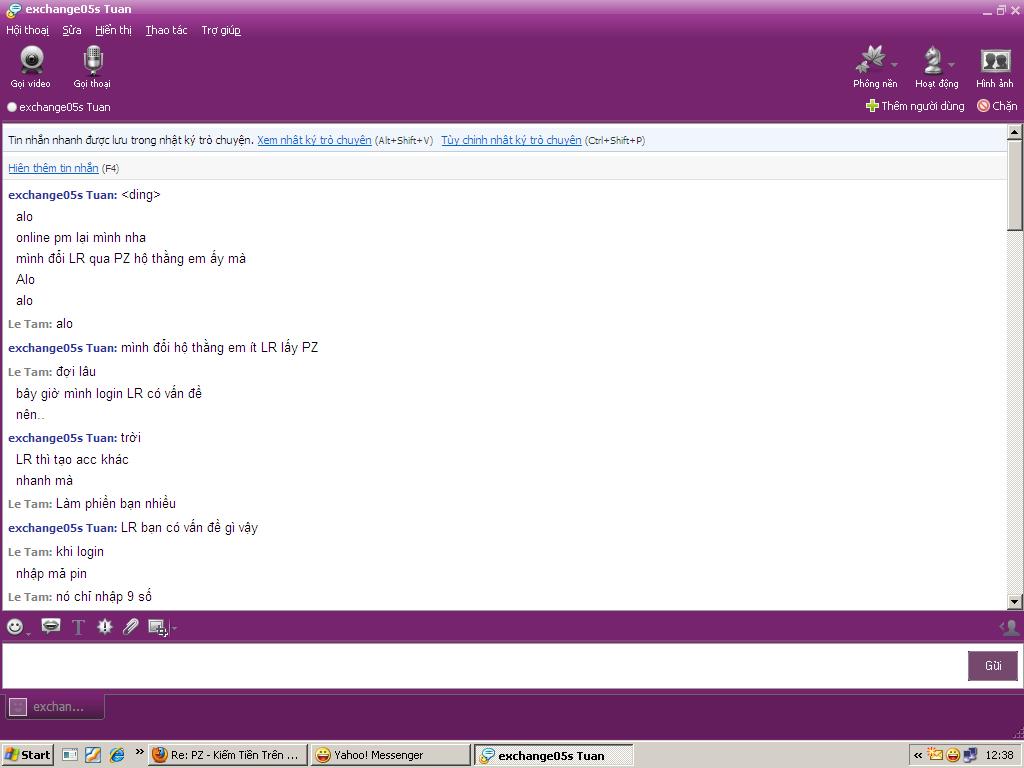Viewport: 1024px width, 768px height.
Task: Click message 'LR thì tạo acc khác'
Action: (x=72, y=460)
